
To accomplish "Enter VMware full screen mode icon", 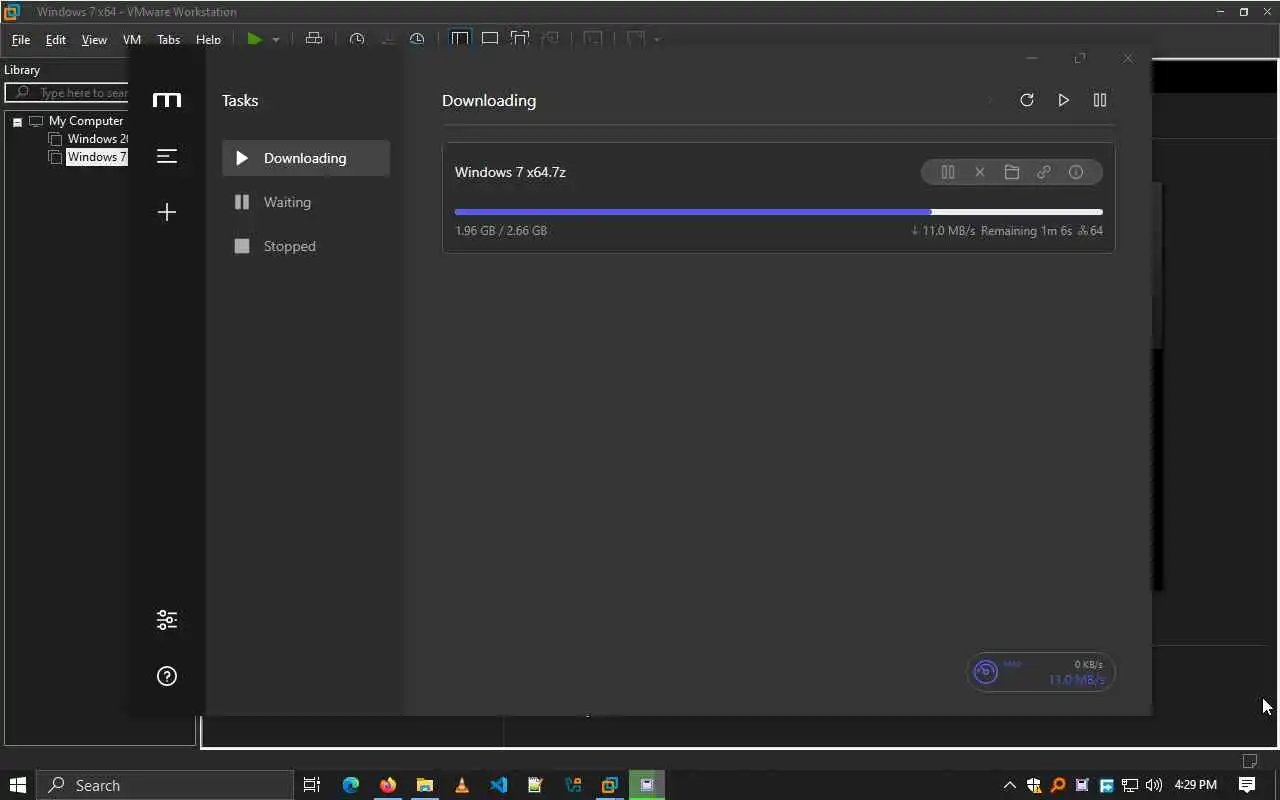I will pos(520,39).
